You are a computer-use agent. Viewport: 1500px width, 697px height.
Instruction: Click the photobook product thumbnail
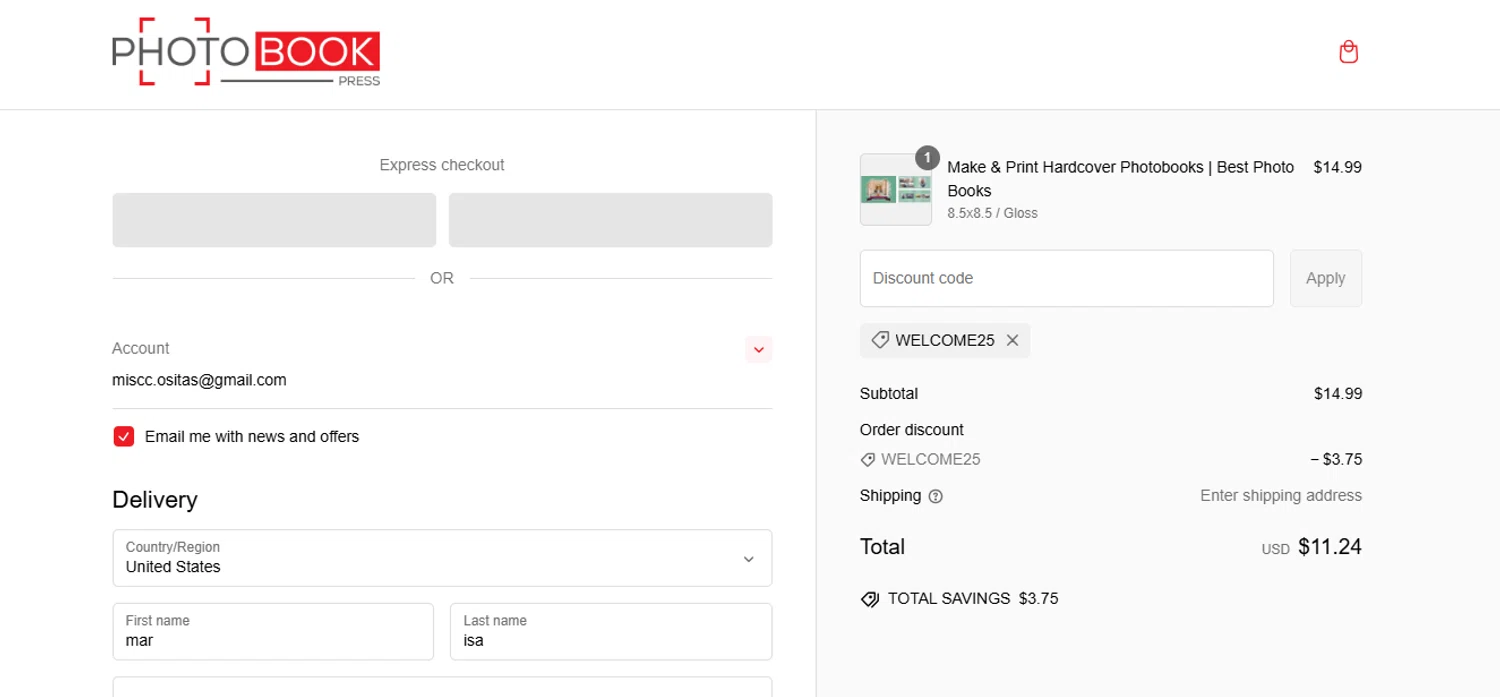(x=895, y=190)
